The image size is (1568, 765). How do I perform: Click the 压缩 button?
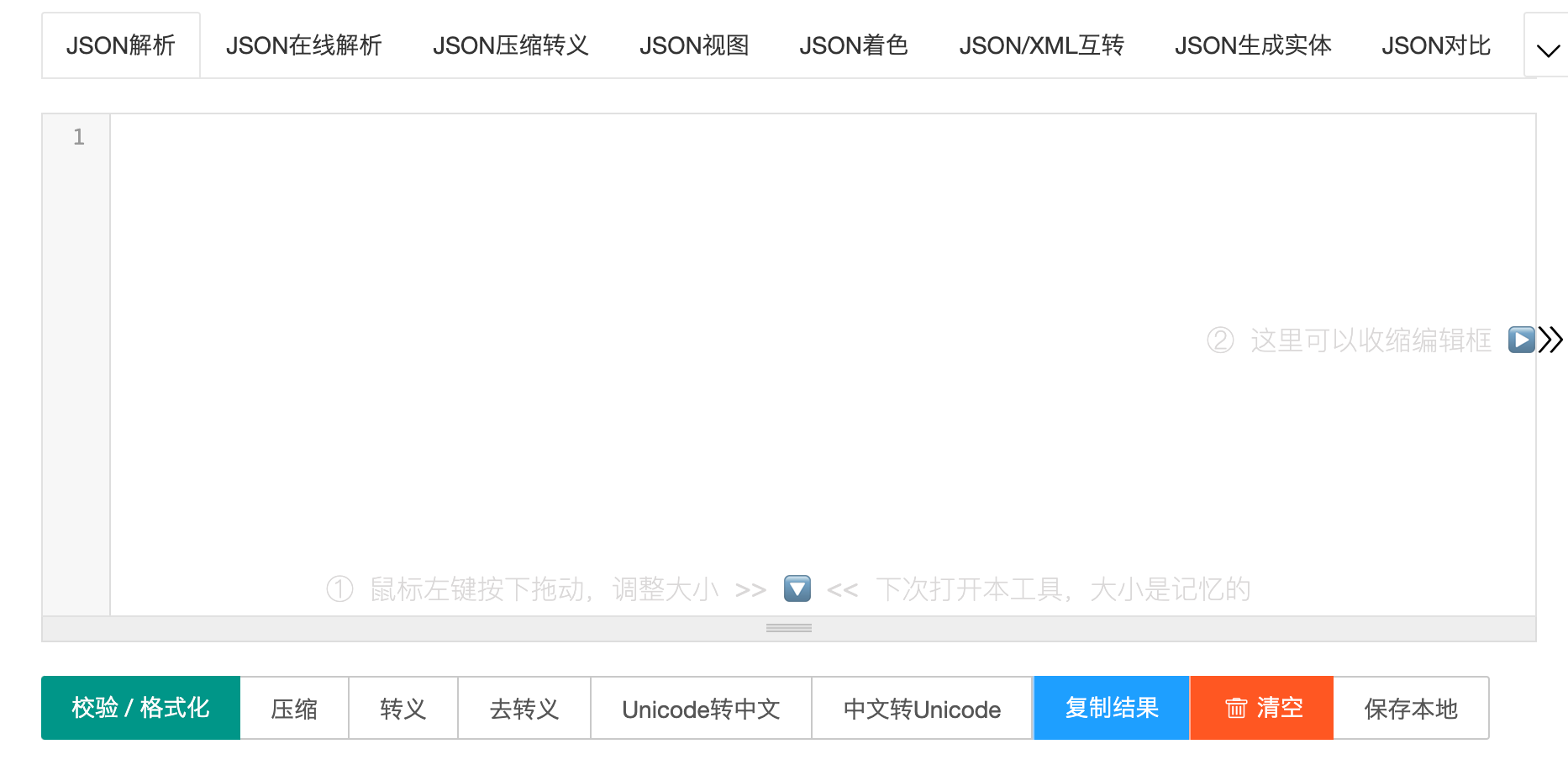294,709
